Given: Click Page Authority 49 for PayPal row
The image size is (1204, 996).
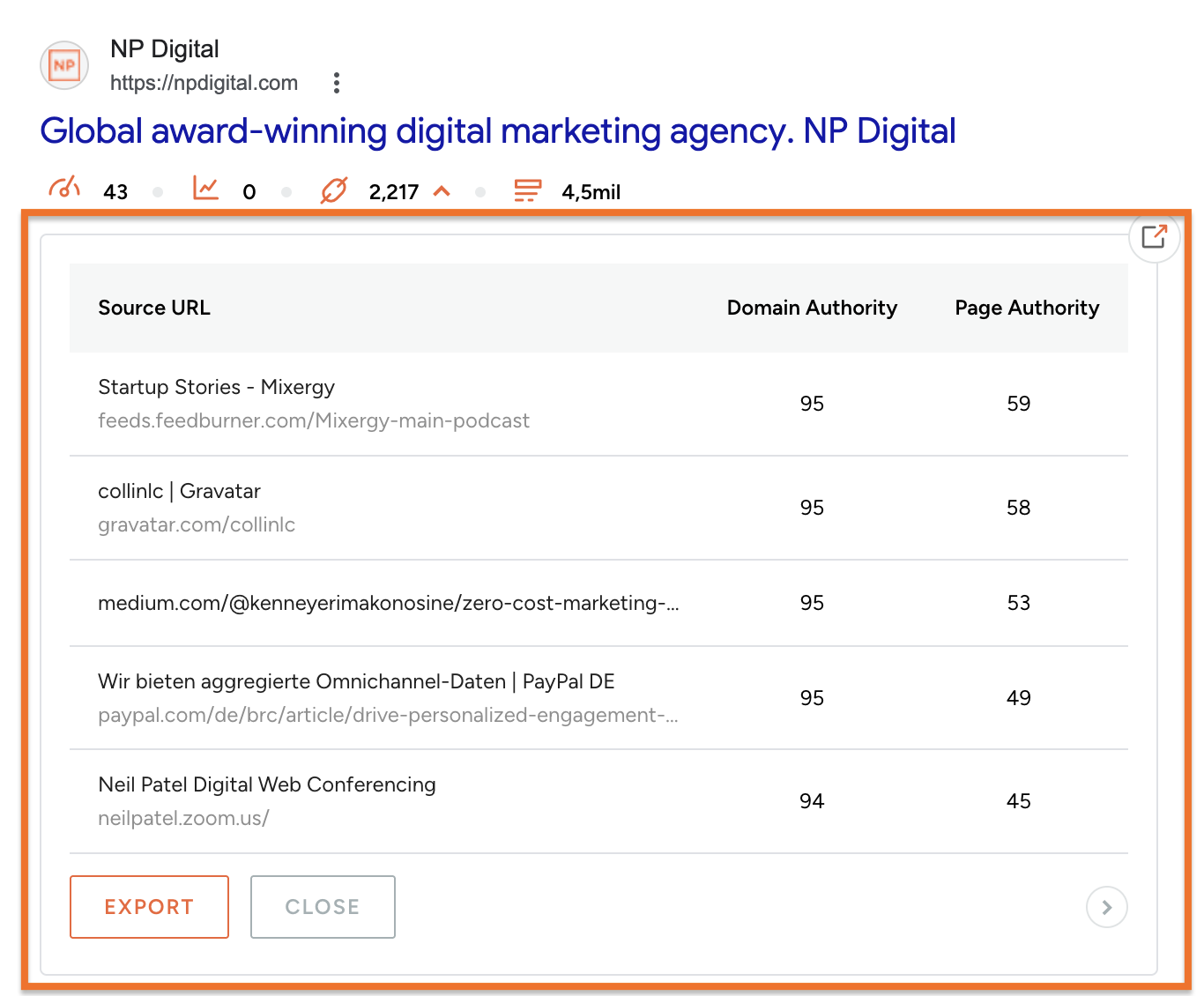Looking at the screenshot, I should [x=1019, y=698].
